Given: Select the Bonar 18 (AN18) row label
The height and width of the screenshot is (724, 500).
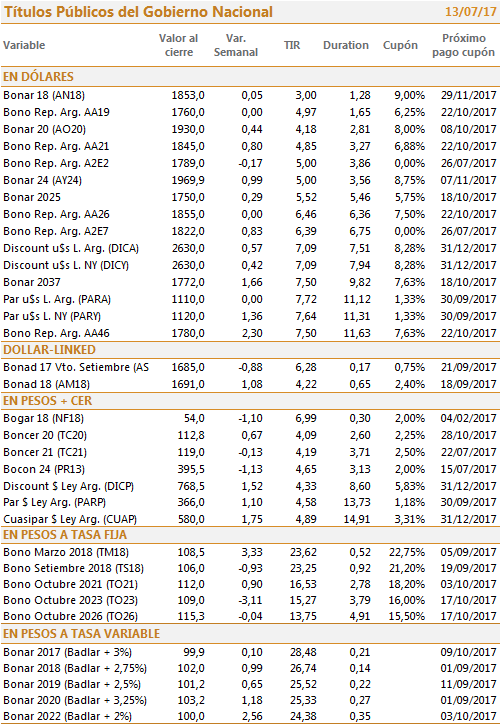Looking at the screenshot, I should point(44,96).
